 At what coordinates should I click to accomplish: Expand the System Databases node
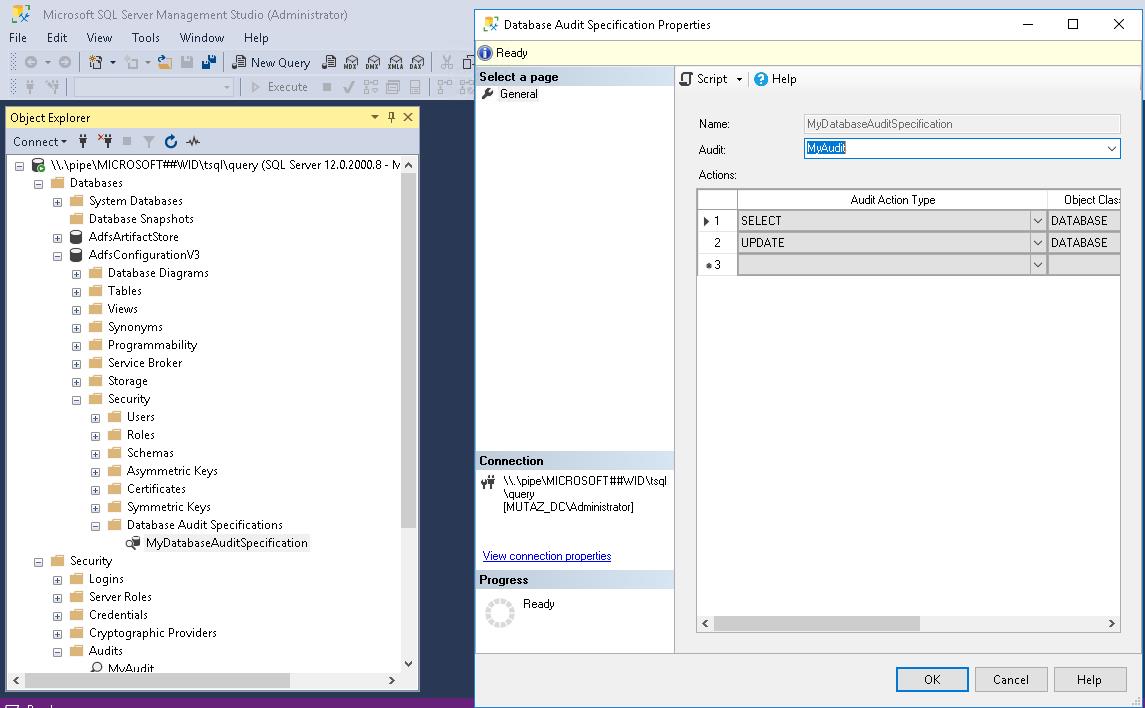click(x=58, y=201)
